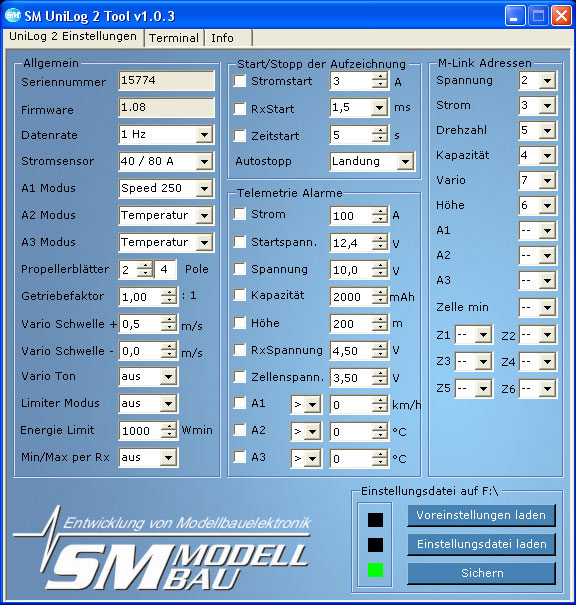Click the Kapazität alarm mAh spinner arrows
Screen dimensions: 576x605
(380, 296)
